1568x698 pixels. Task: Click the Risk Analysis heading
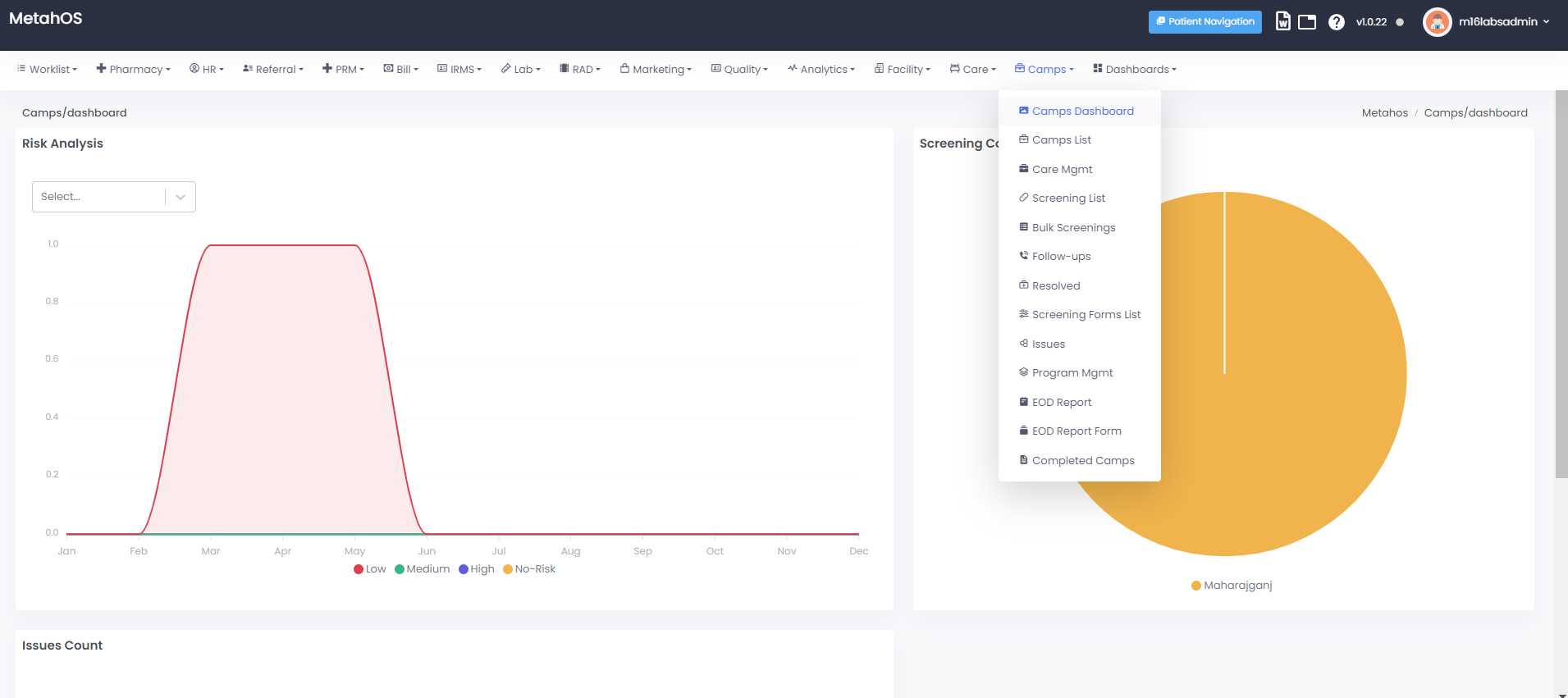pos(62,144)
